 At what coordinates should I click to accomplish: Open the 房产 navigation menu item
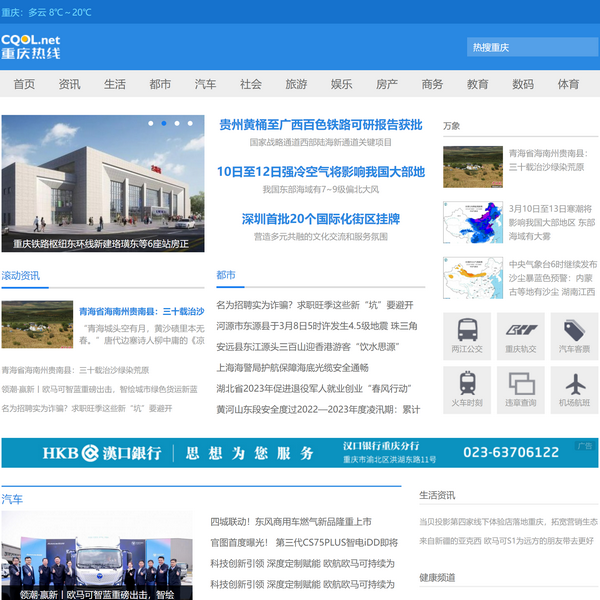(x=387, y=84)
